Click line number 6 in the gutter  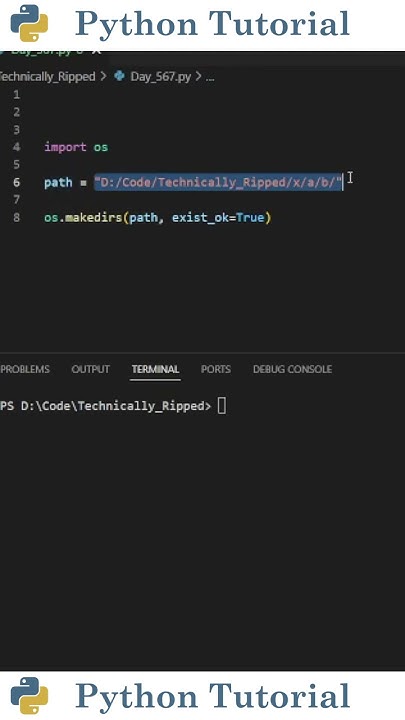tap(17, 182)
